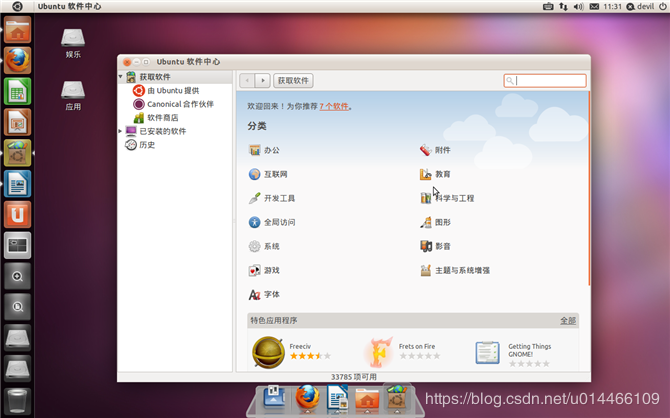Image resolution: width=670 pixels, height=418 pixels.
Task: Open LibreOffice Writer from the launcher
Action: click(x=18, y=183)
